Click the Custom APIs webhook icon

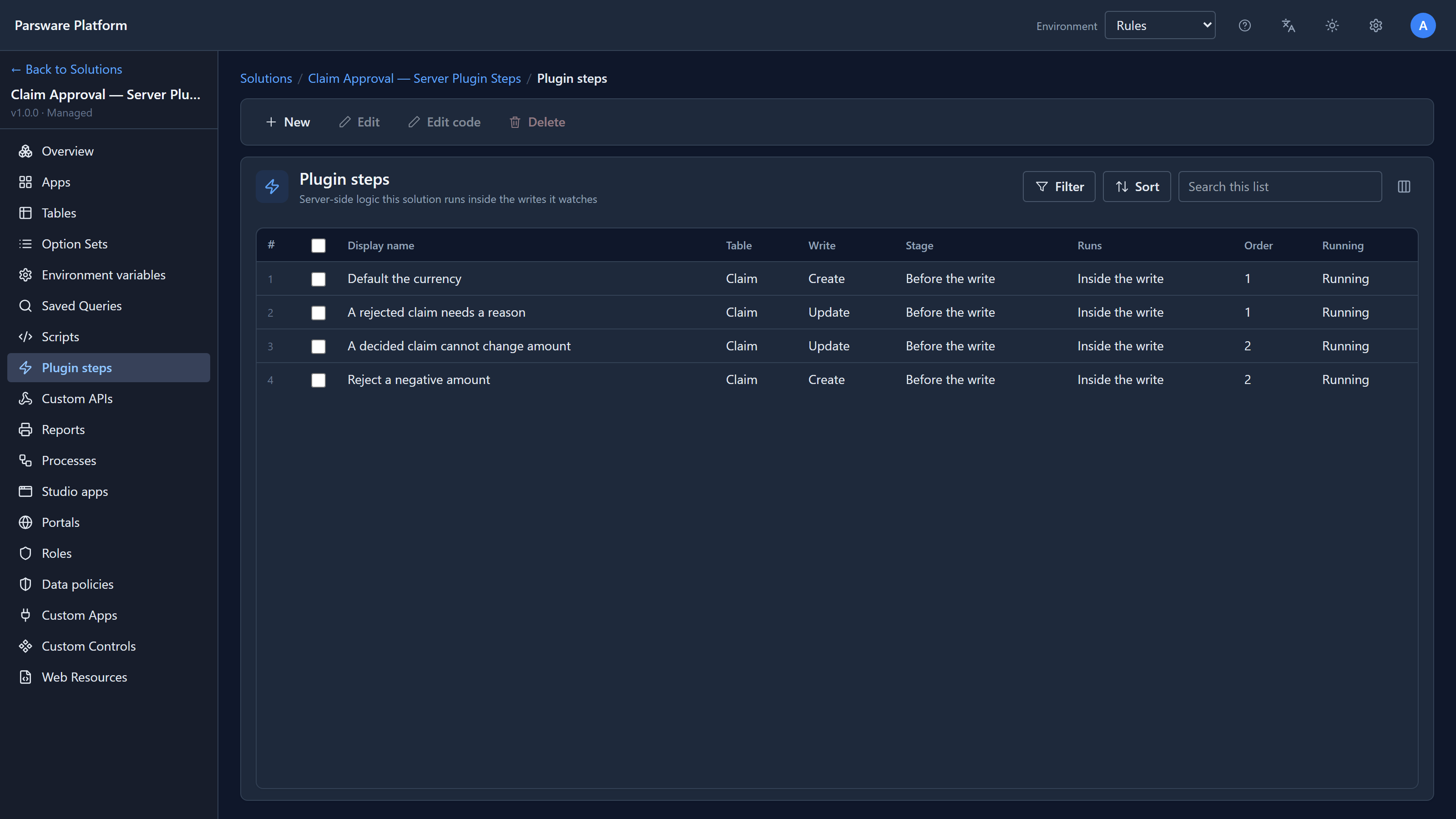(x=25, y=399)
